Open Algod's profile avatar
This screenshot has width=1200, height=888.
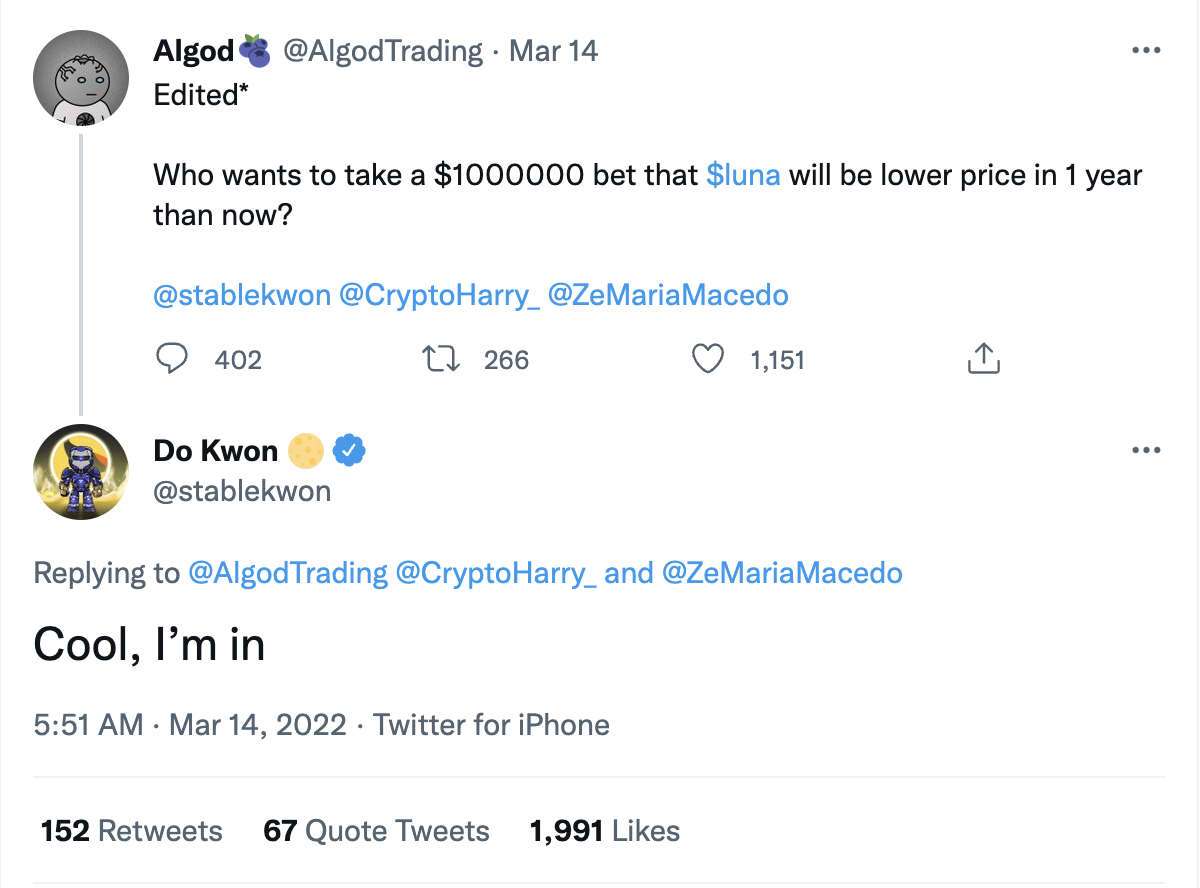[x=82, y=78]
